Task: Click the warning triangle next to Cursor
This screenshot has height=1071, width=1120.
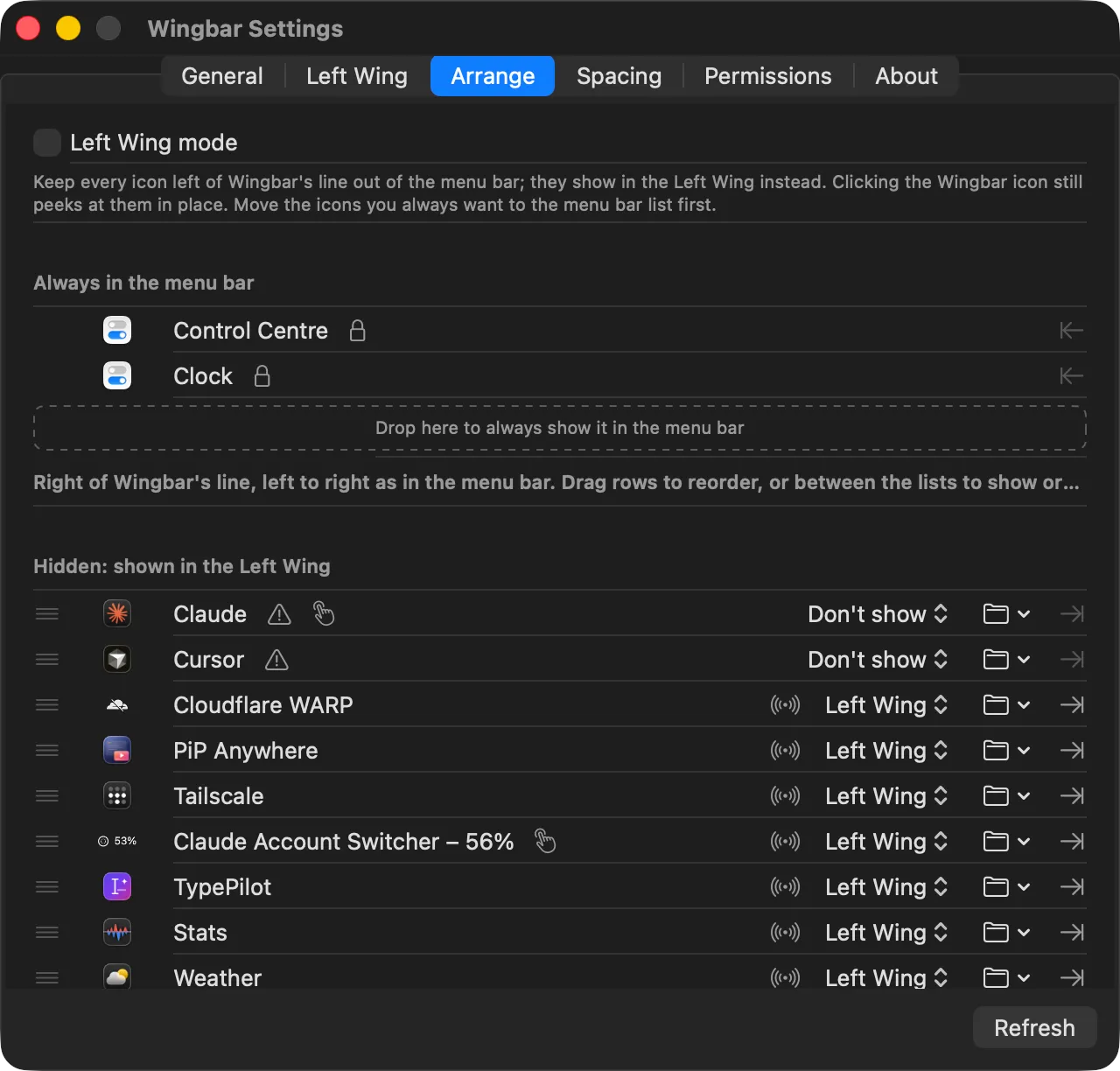Action: [x=276, y=660]
